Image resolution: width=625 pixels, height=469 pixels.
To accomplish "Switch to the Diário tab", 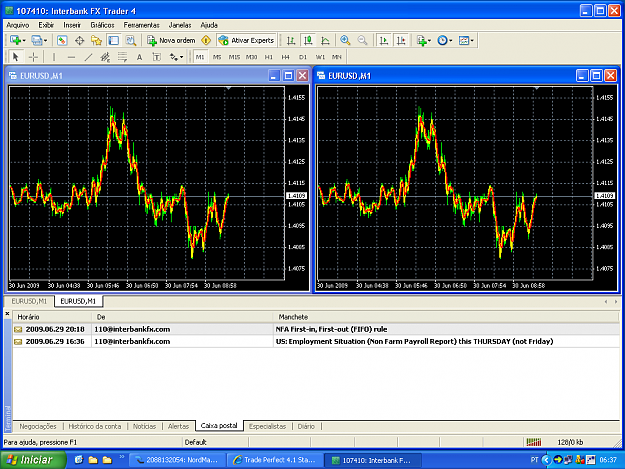I will [306, 426].
